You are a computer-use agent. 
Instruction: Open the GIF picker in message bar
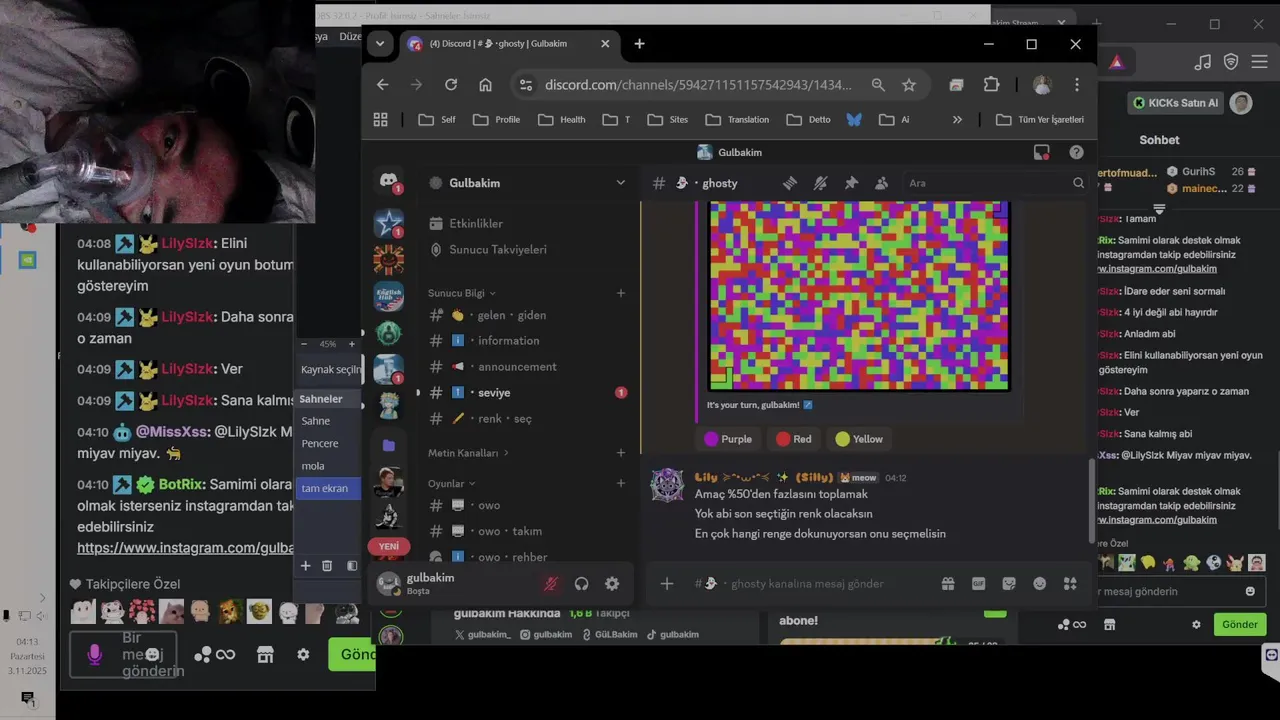[x=979, y=584]
